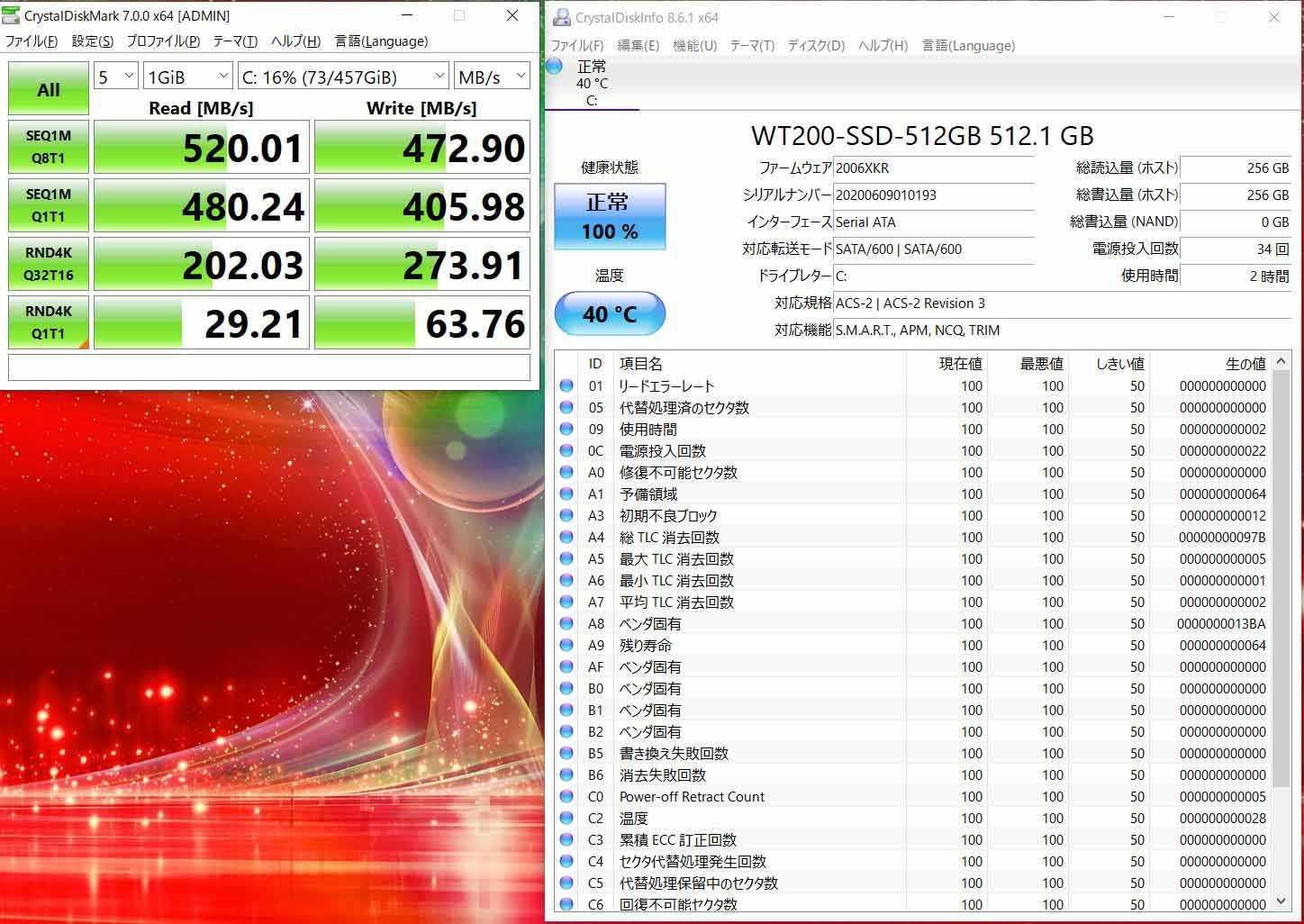Click status orb of 電源投入回数 attribute row
Image resolution: width=1304 pixels, height=924 pixels.
566,450
